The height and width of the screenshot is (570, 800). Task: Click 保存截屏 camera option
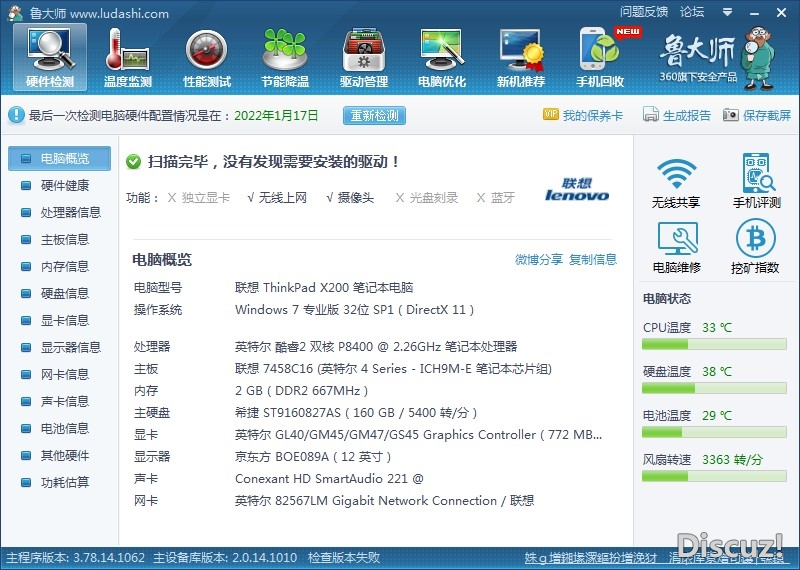757,115
